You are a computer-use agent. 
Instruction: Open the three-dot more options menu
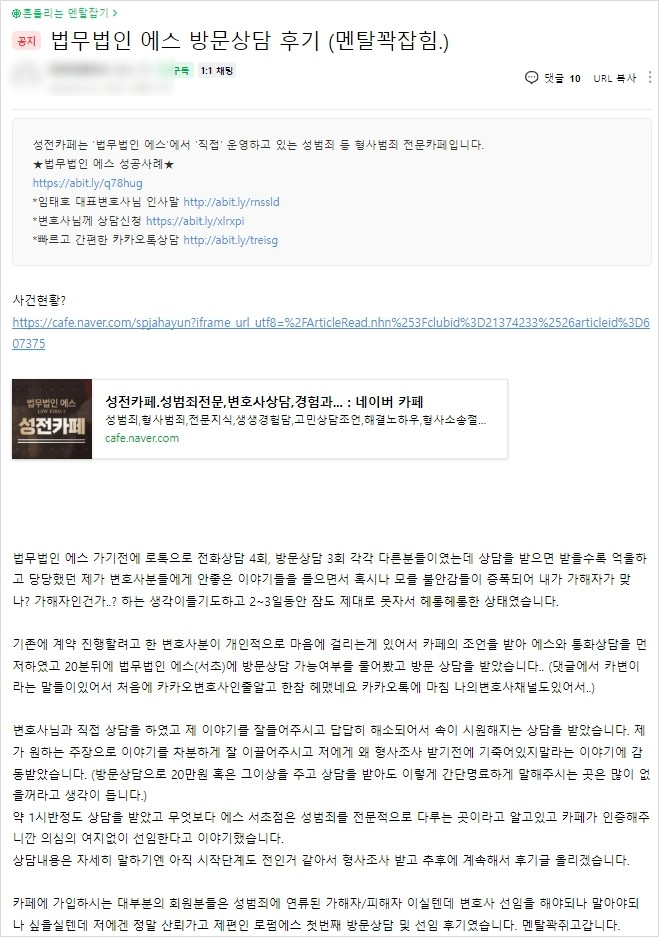click(x=649, y=78)
